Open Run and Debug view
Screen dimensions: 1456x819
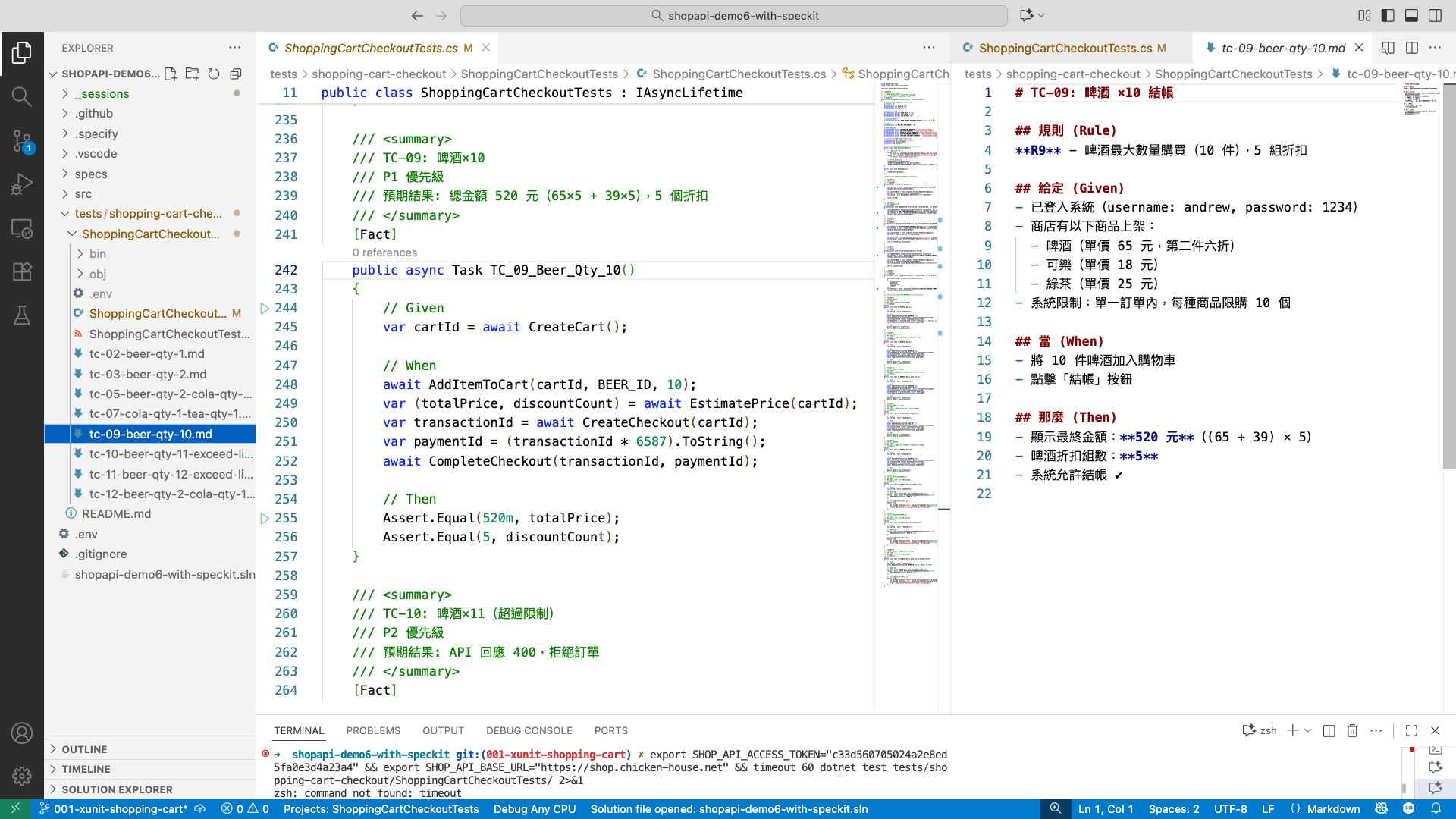click(21, 184)
